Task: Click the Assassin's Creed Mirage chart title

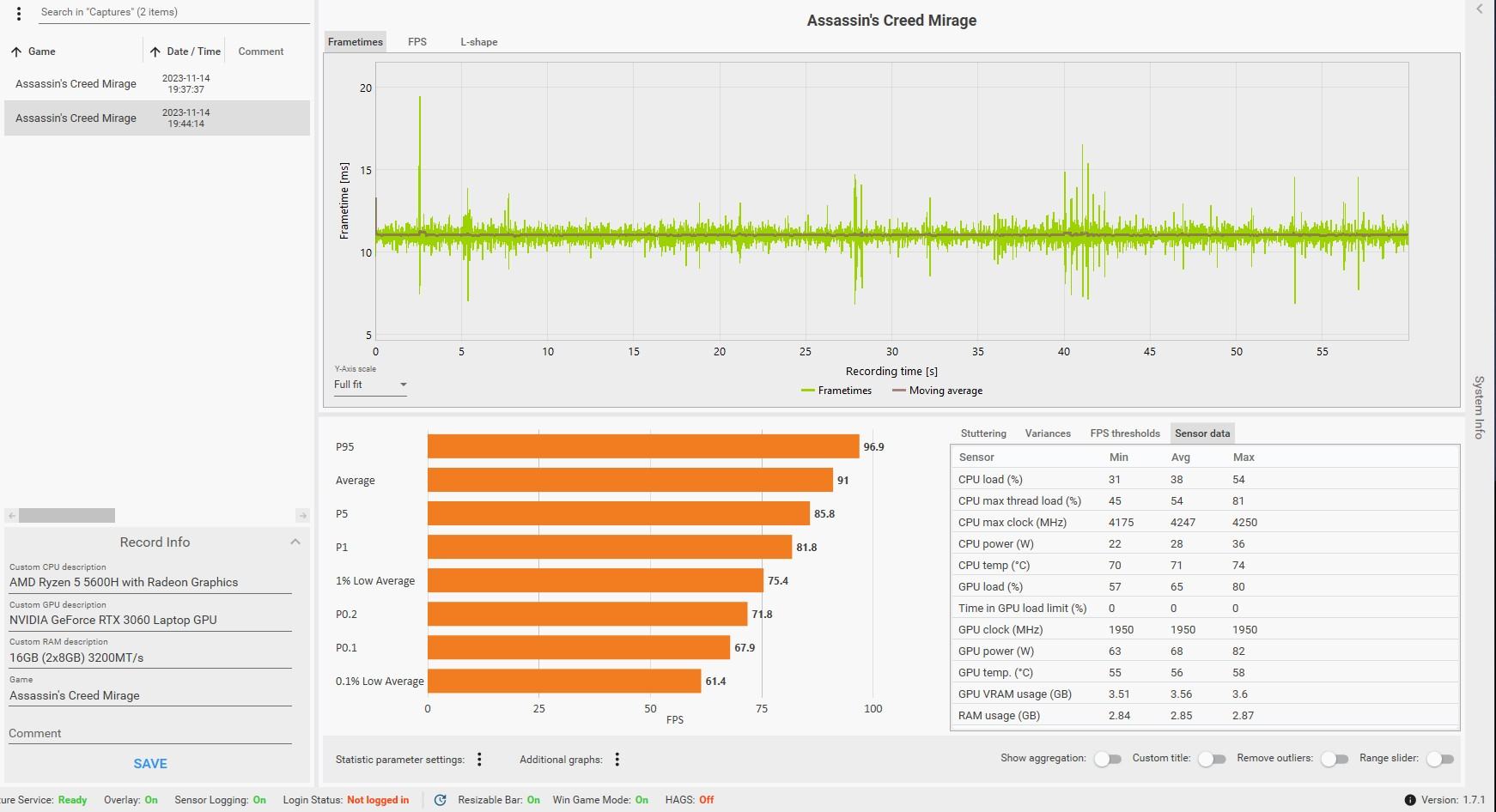Action: point(891,21)
